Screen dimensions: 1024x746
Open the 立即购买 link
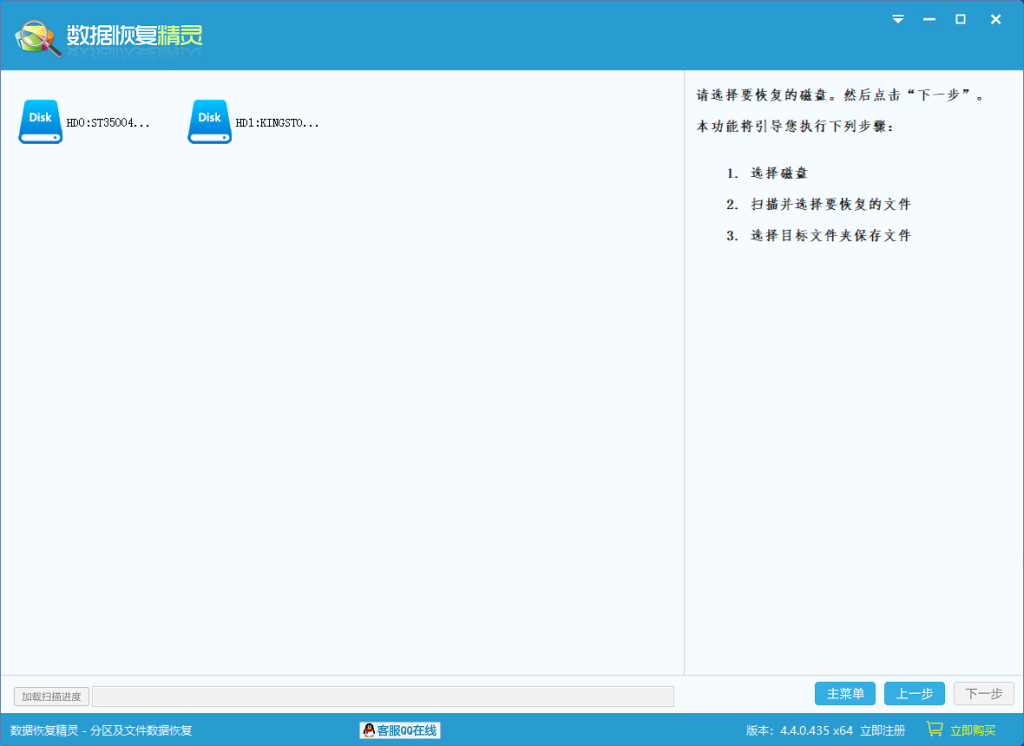click(972, 730)
